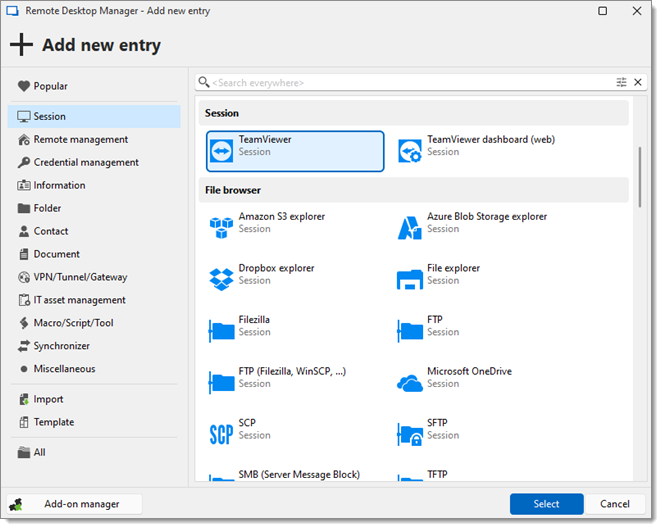This screenshot has height=529, width=662.
Task: Select the TeamViewer session entry icon
Action: [x=222, y=151]
